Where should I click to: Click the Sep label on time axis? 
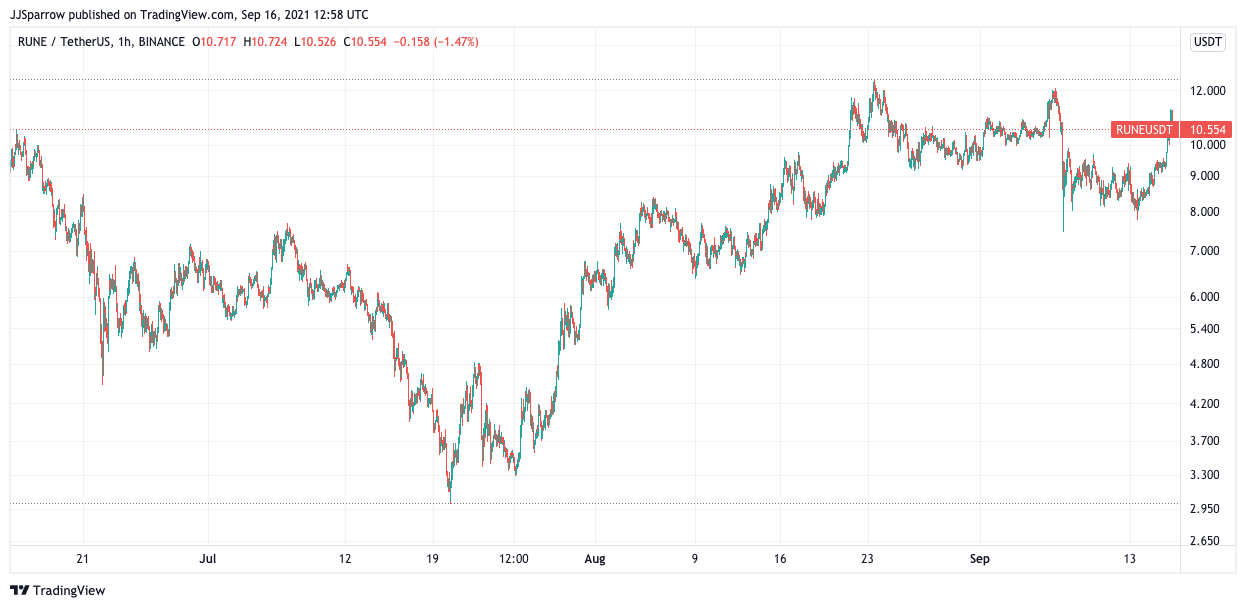tap(979, 559)
